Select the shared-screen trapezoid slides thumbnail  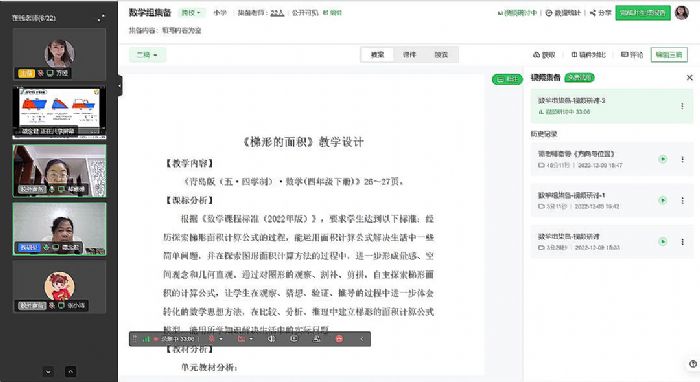(x=59, y=112)
